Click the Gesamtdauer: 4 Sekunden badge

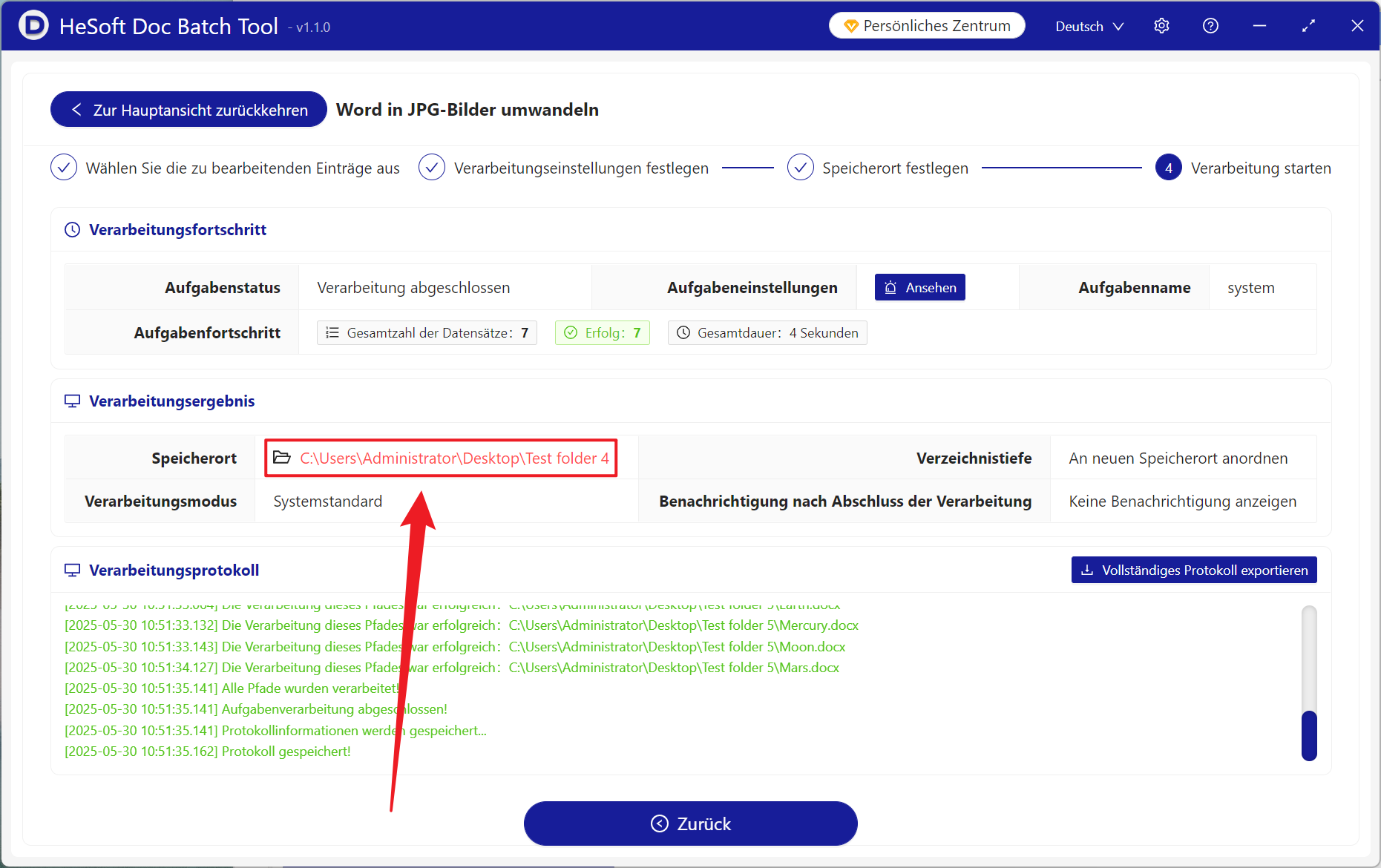click(767, 332)
